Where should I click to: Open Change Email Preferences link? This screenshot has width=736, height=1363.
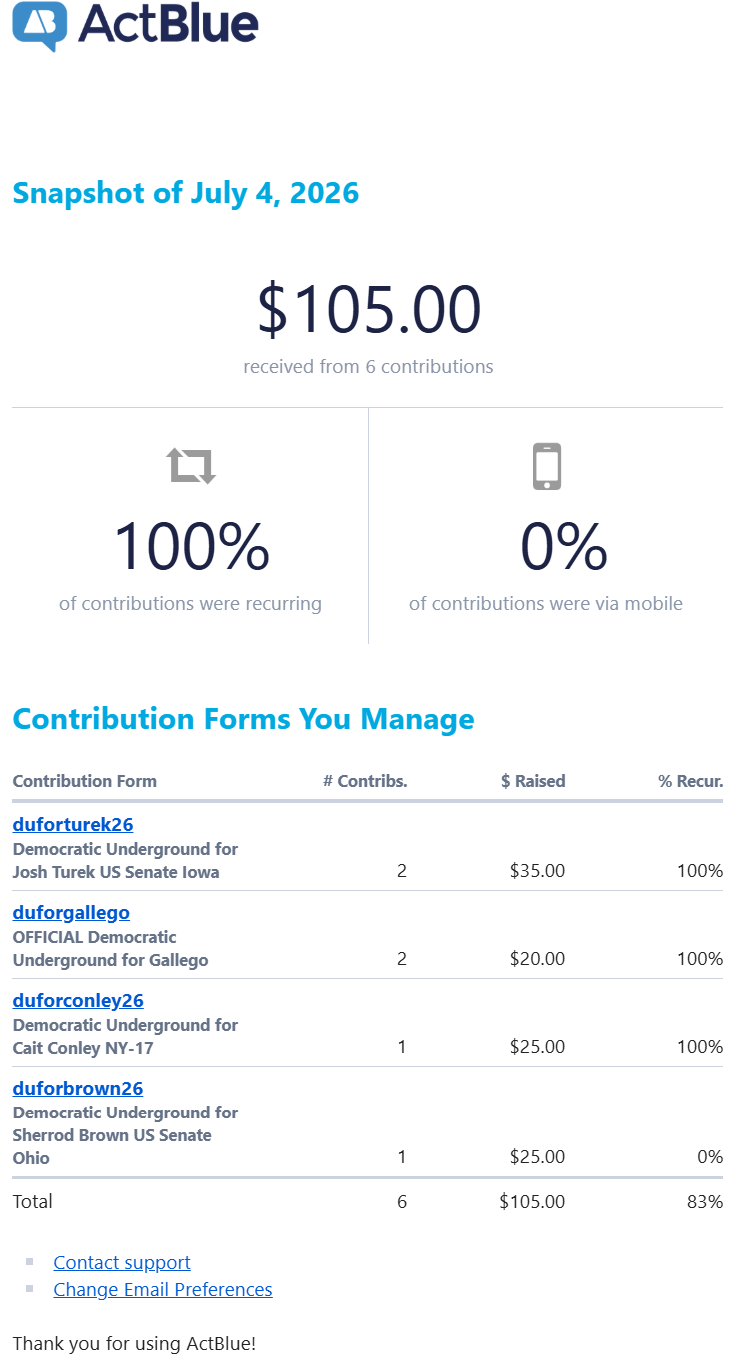[163, 1290]
